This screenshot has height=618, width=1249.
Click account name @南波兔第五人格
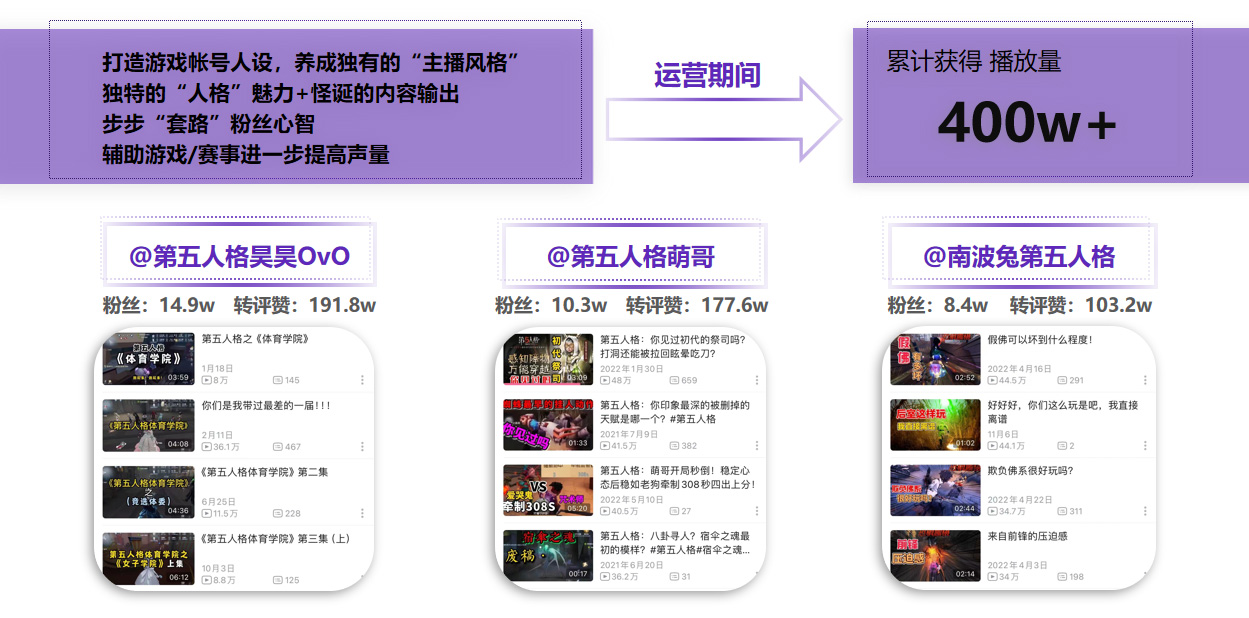point(1019,256)
